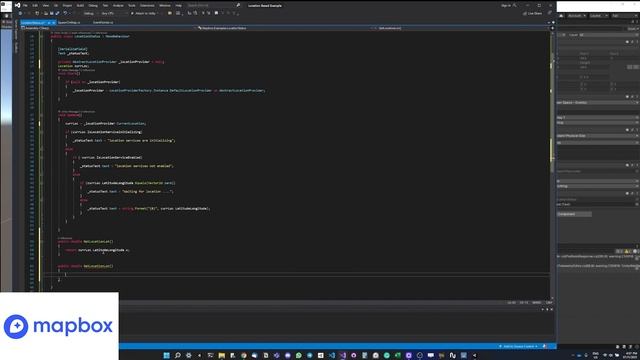640x360 pixels.
Task: Open Unity's Layout dropdown
Action: click(624, 16)
